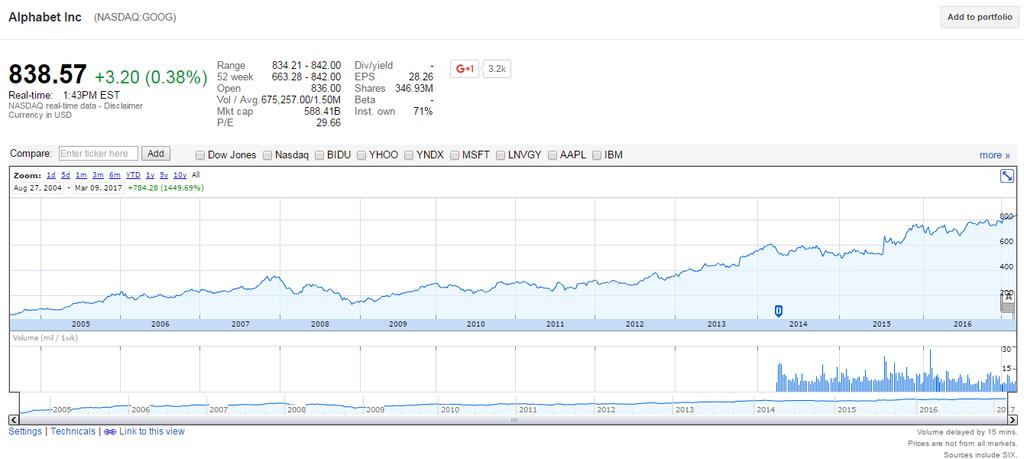
Task: Set chart zoom to 1d
Action: (51, 176)
